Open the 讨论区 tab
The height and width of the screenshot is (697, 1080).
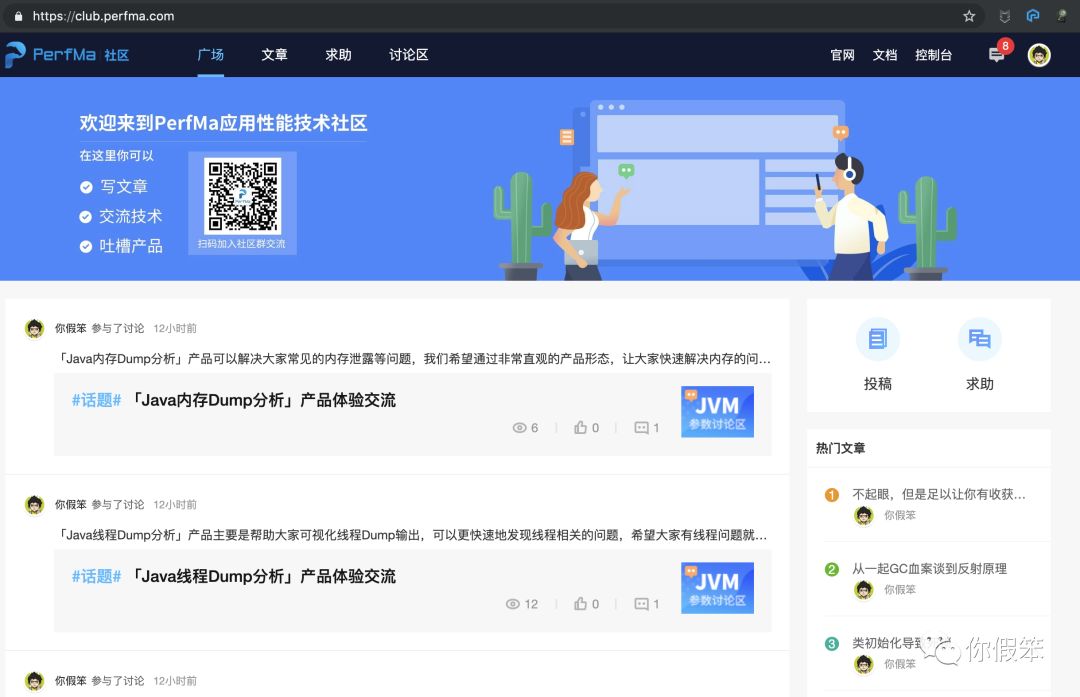click(407, 55)
